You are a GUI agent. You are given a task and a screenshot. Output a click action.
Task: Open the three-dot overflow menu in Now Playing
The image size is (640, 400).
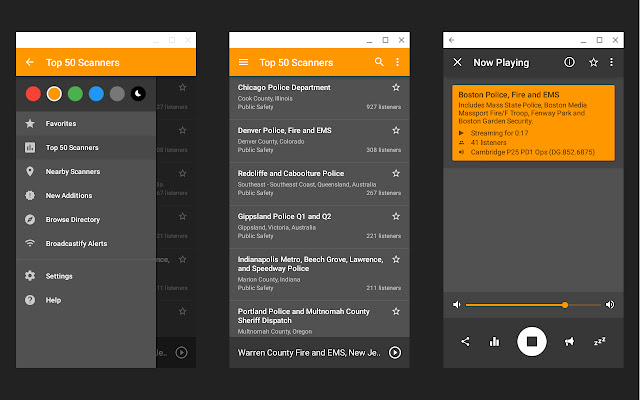[x=612, y=62]
